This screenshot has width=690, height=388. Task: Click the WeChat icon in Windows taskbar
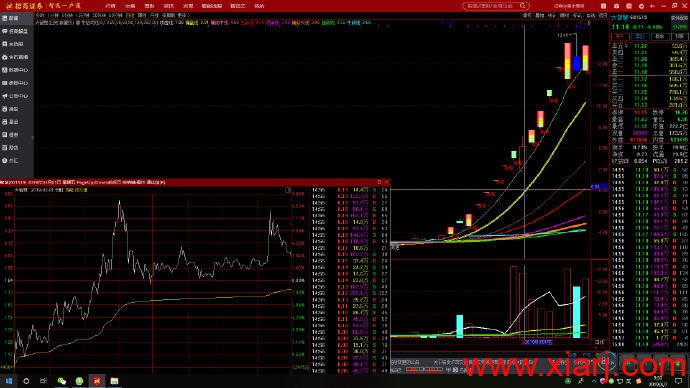click(x=62, y=381)
